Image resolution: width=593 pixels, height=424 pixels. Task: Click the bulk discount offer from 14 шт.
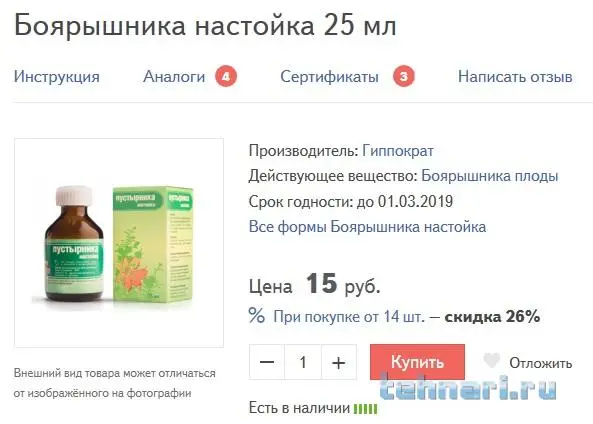pos(407,317)
